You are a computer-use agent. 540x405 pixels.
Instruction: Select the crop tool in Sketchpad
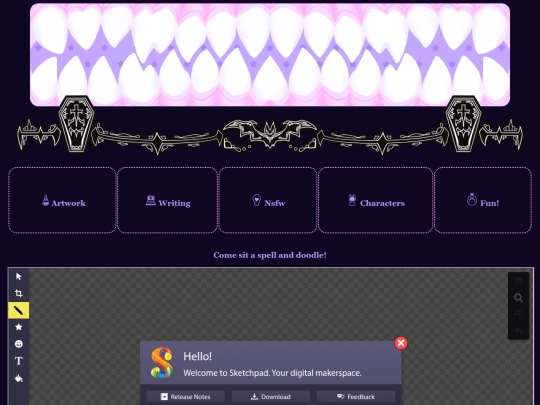tap(19, 293)
